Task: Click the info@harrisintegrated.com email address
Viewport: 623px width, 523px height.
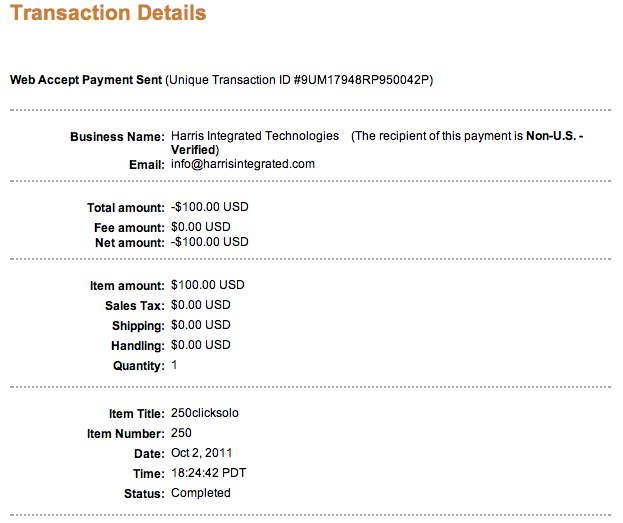Action: (243, 164)
